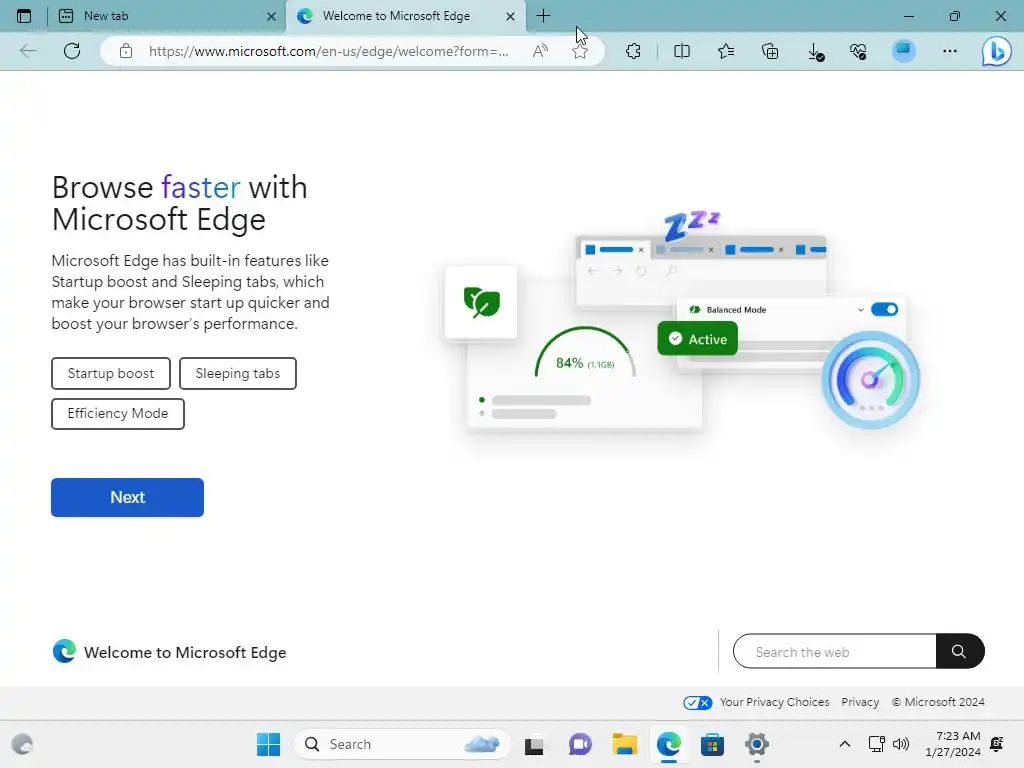The image size is (1024, 768).
Task: Select the Welcome to Microsoft Edge tab
Action: point(406,16)
